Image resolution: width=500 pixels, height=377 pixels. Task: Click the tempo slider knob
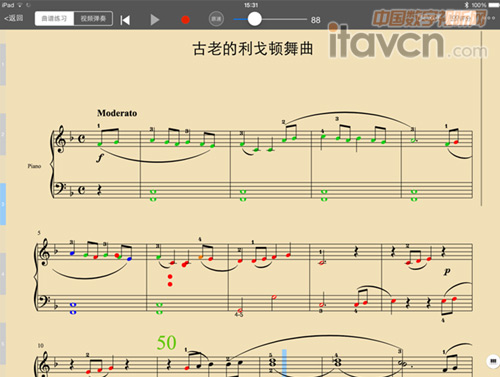255,19
